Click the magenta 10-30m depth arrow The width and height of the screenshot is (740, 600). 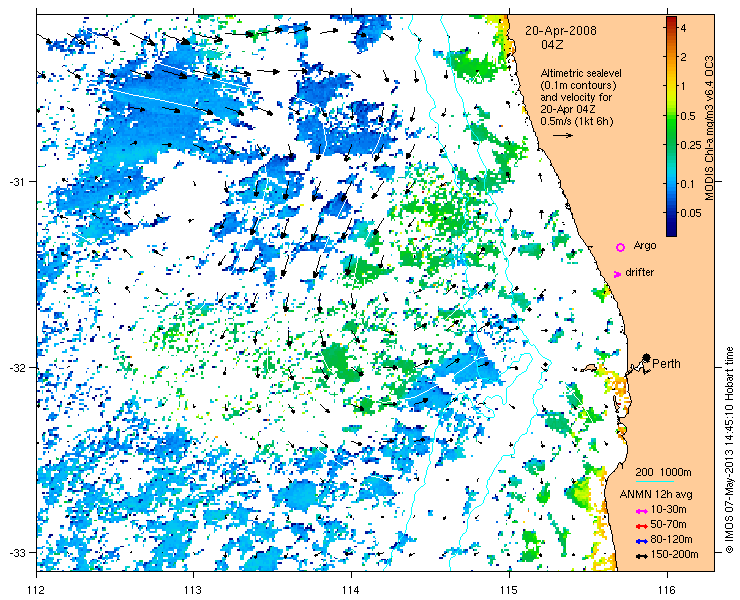click(641, 511)
